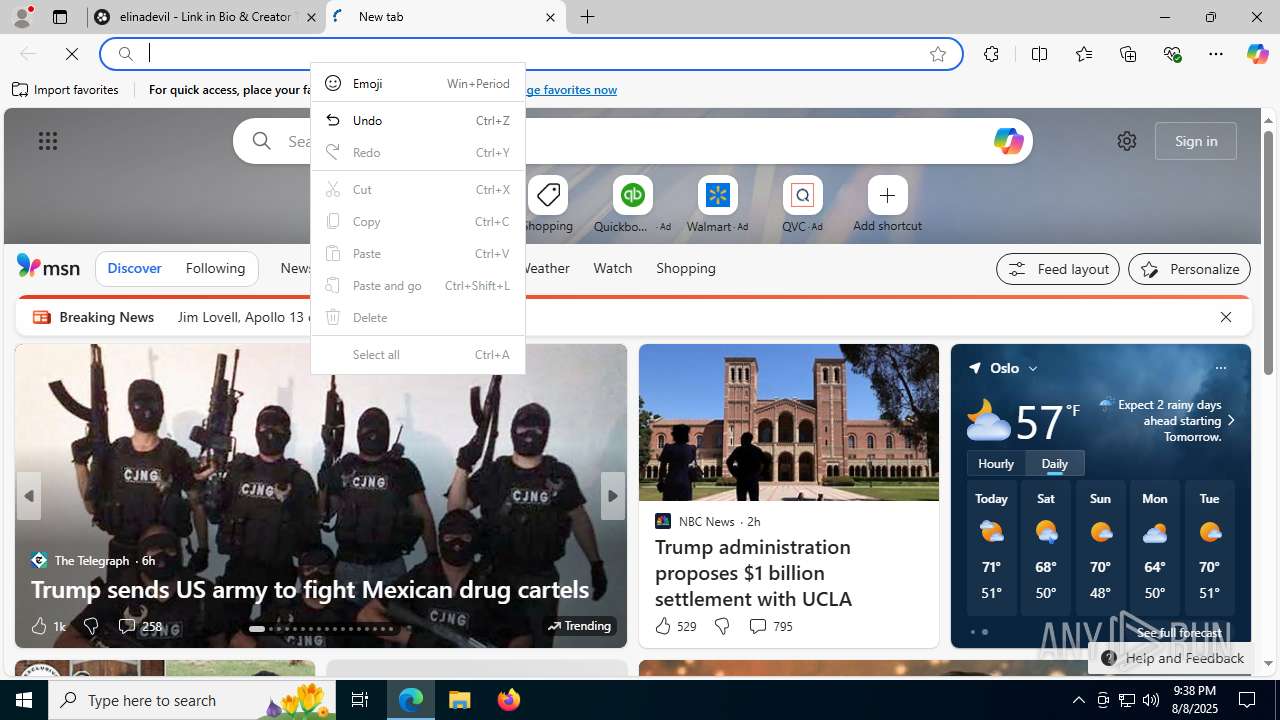Image resolution: width=1280 pixels, height=720 pixels.
Task: Open the Mexican drug cartels headline
Action: [x=309, y=589]
